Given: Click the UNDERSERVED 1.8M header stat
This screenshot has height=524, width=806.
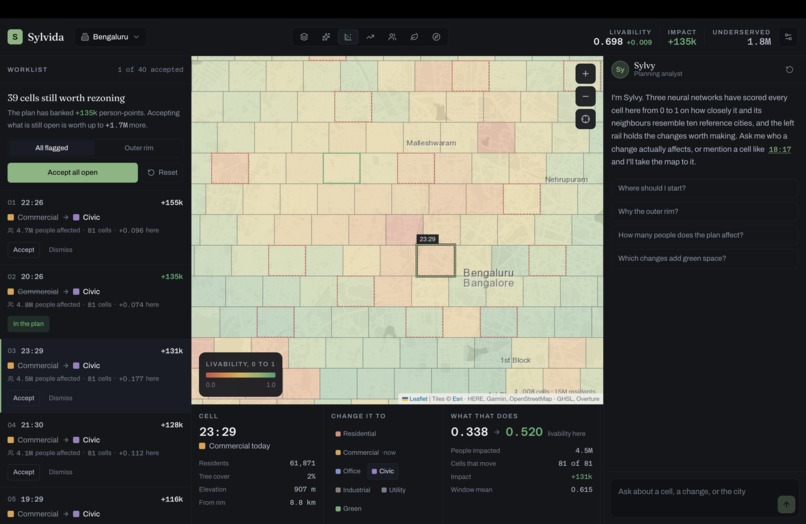Looking at the screenshot, I should [x=741, y=38].
